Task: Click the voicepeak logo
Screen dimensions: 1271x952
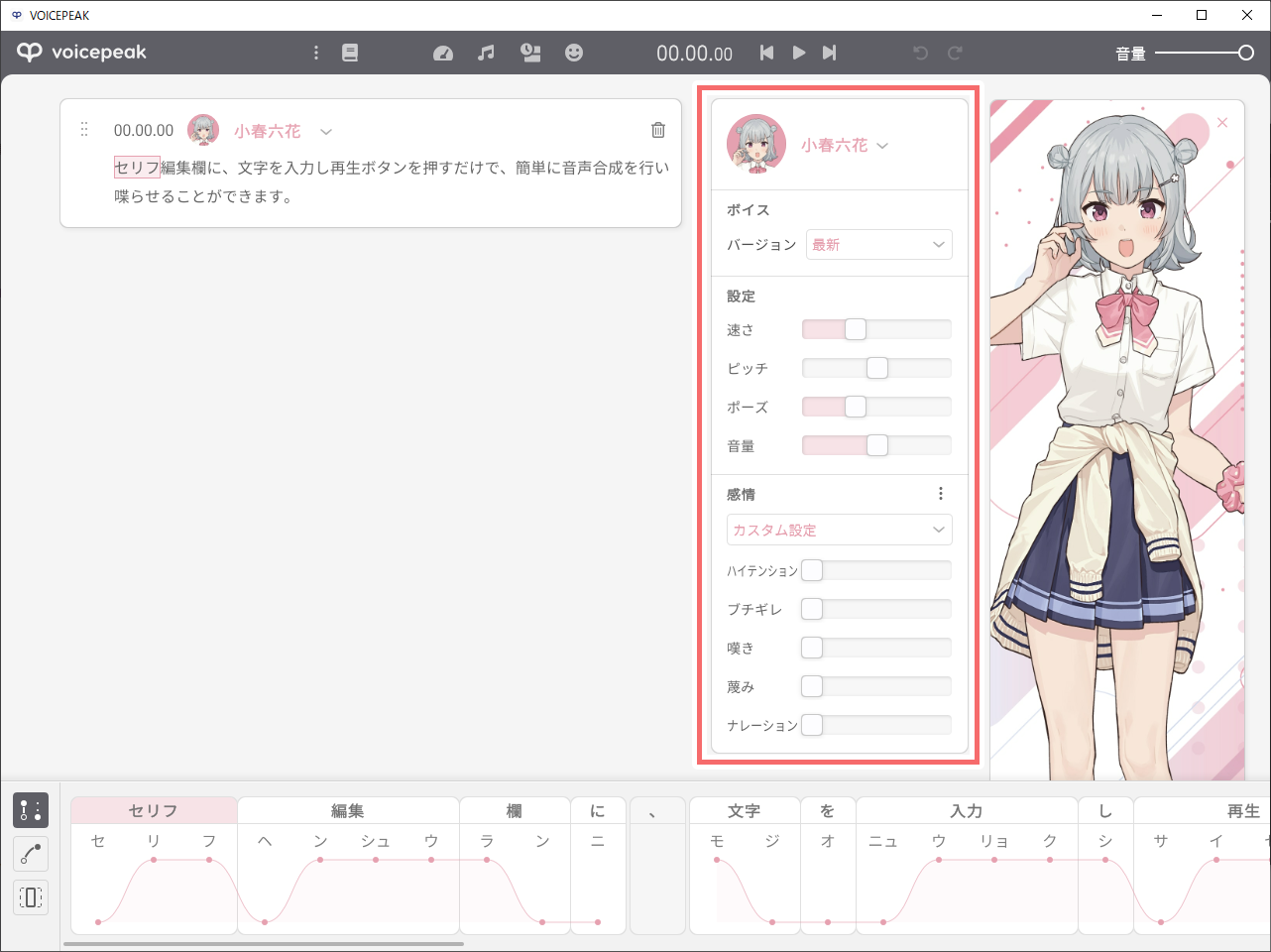Action: click(81, 53)
